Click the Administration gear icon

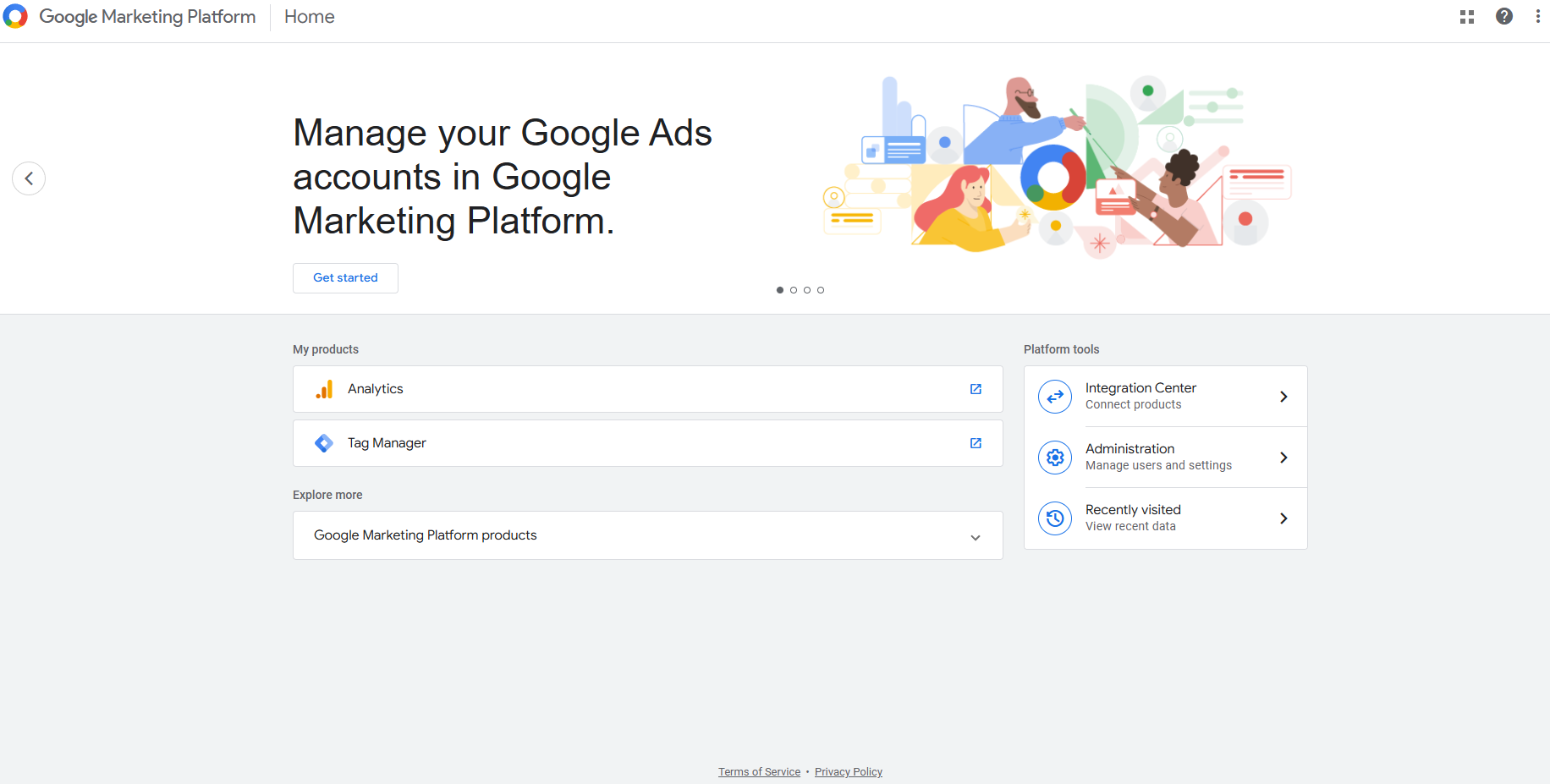tap(1055, 458)
